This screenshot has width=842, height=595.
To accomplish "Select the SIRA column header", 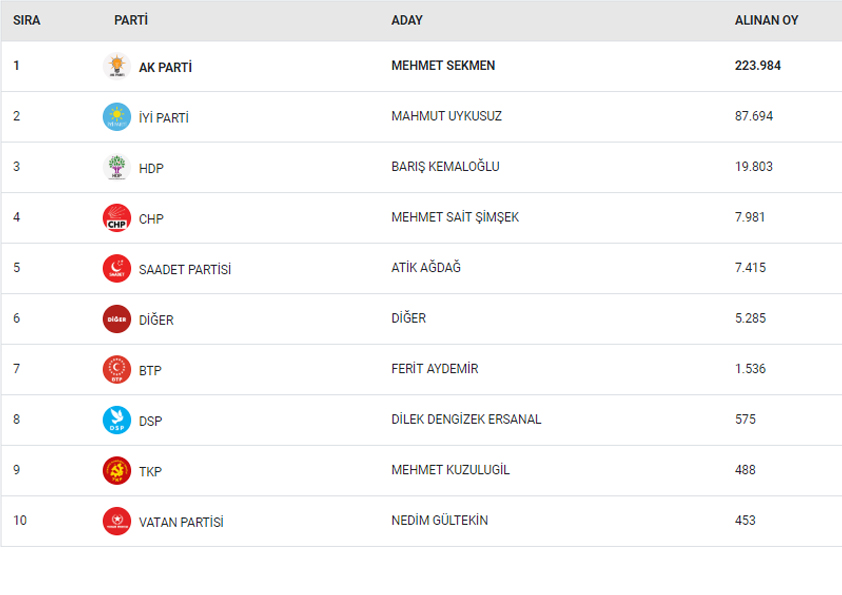I will click(x=26, y=20).
